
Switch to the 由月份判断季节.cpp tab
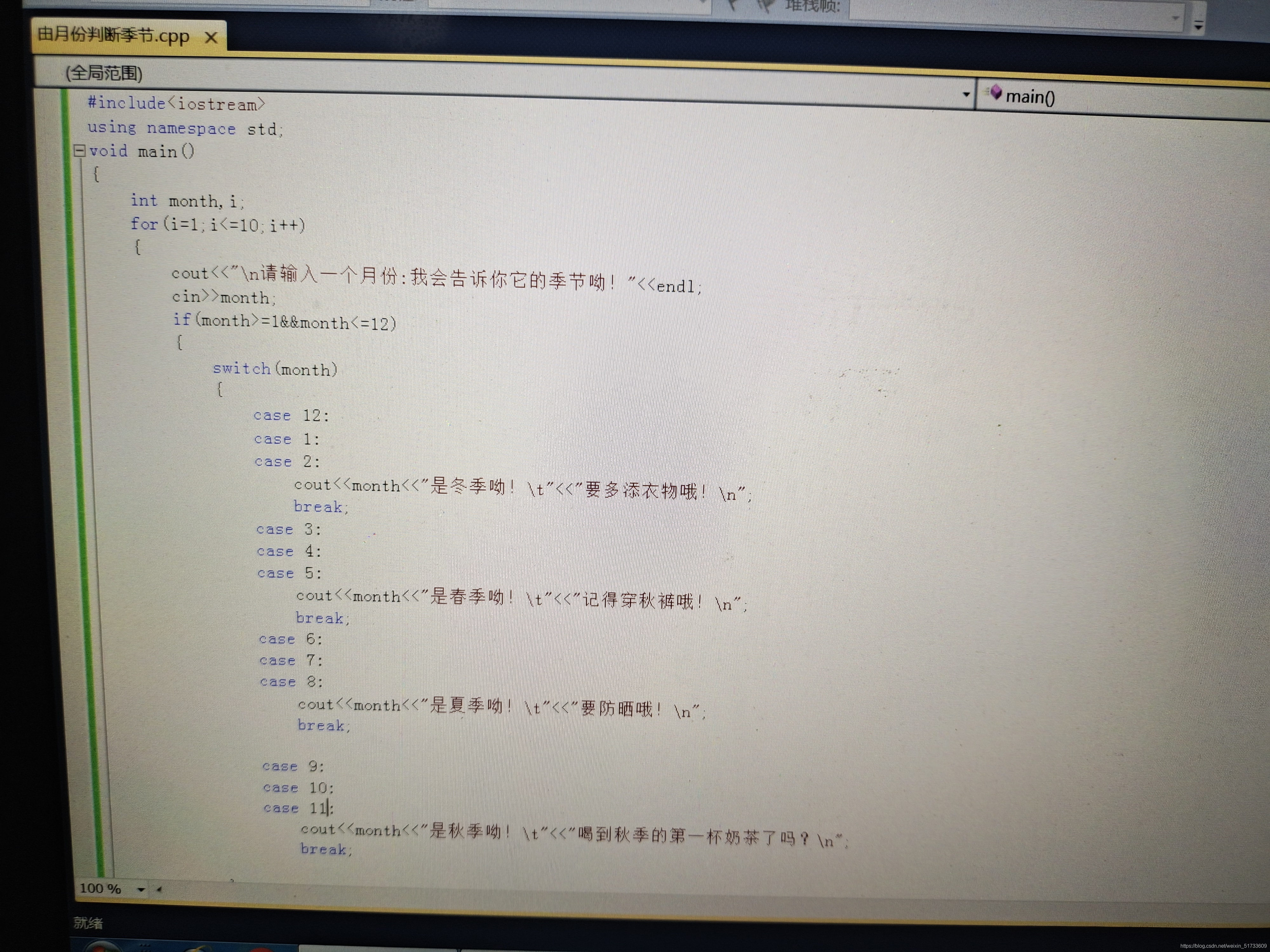click(114, 36)
